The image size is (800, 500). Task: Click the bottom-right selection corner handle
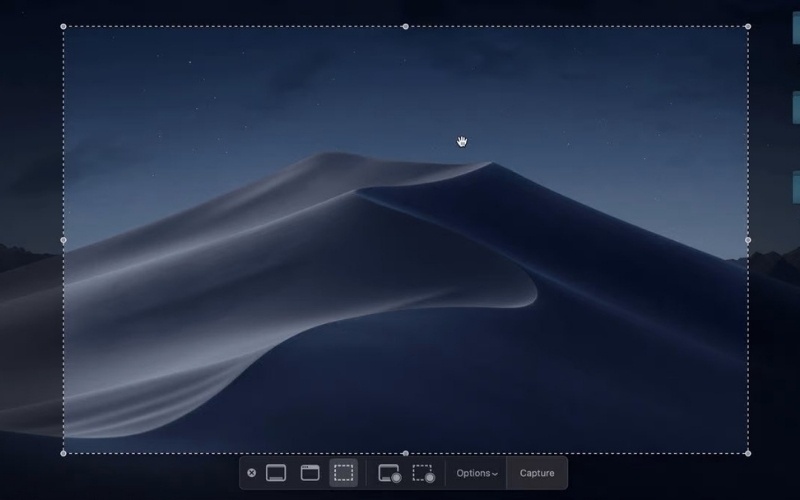pos(748,453)
